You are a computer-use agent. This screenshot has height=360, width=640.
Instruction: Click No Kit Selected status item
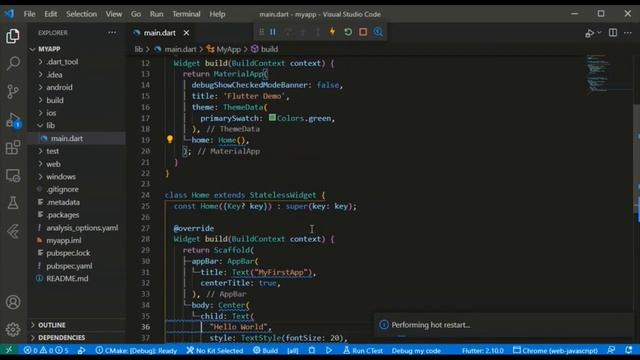215,350
